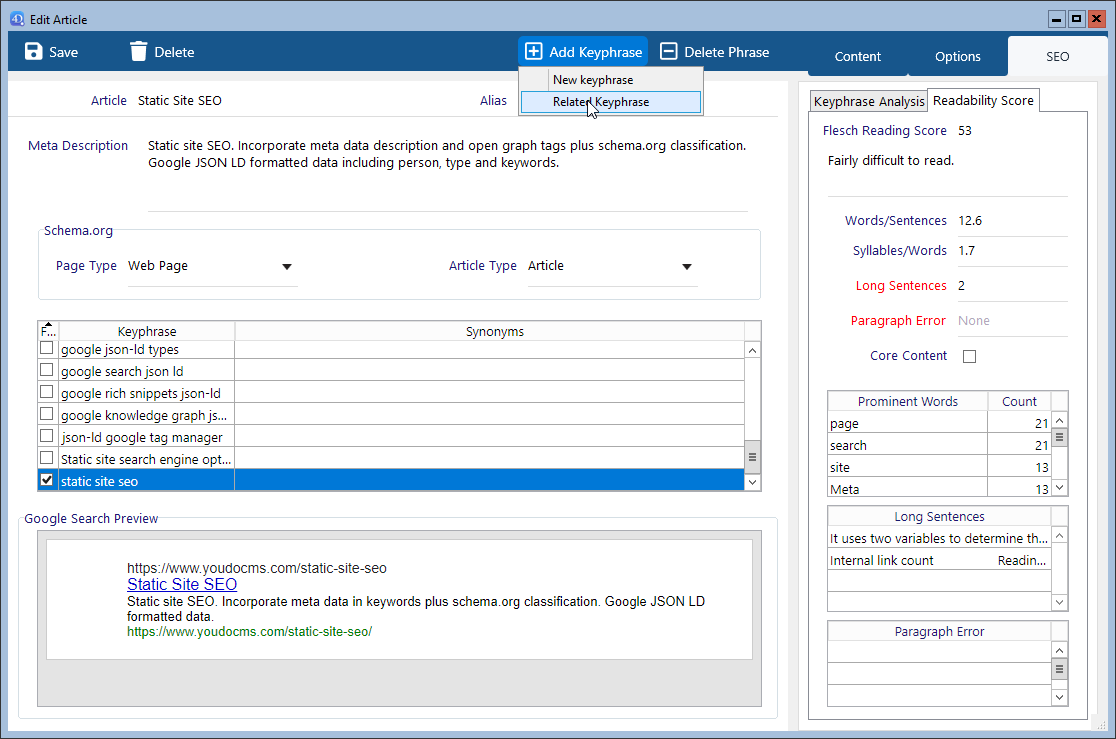Click the Static Site SEO preview link

click(x=182, y=585)
